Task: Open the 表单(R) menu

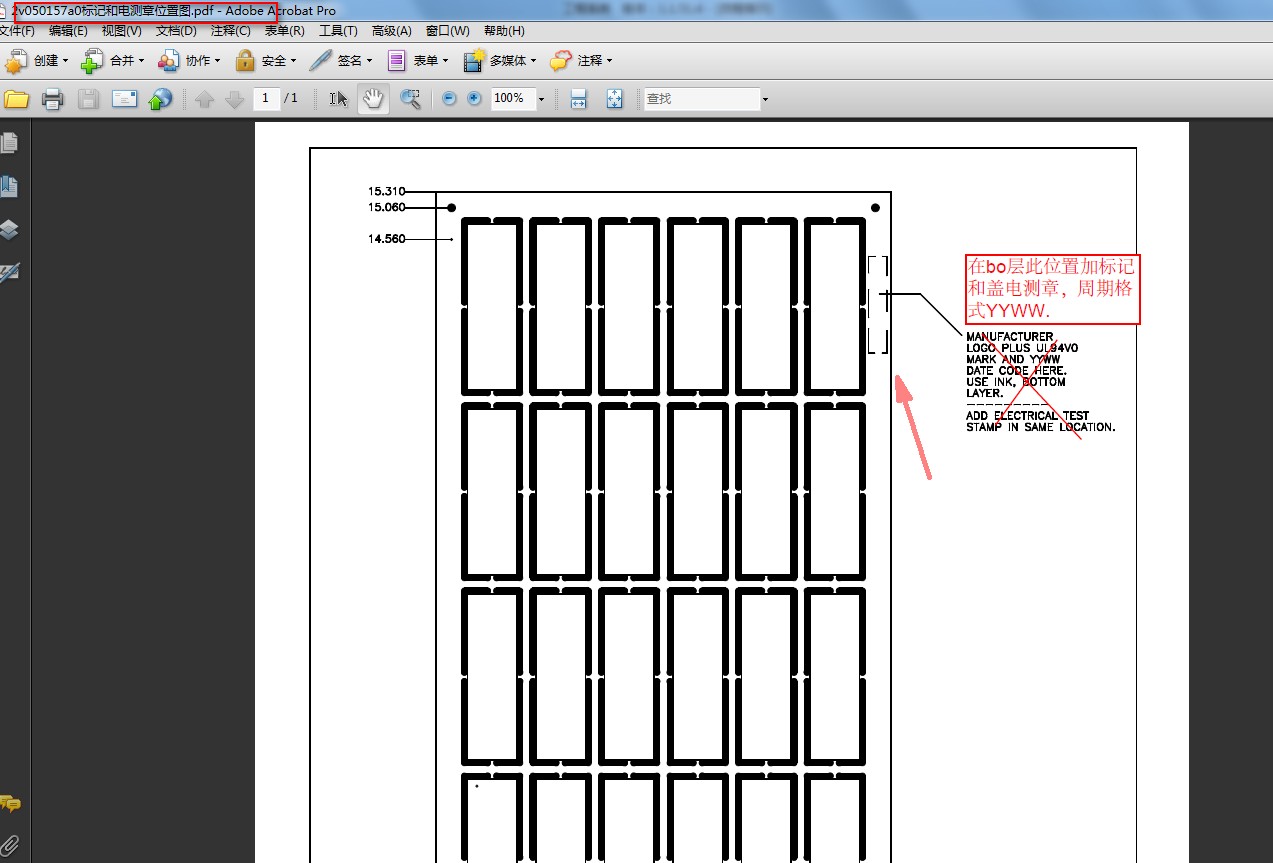Action: pyautogui.click(x=284, y=31)
